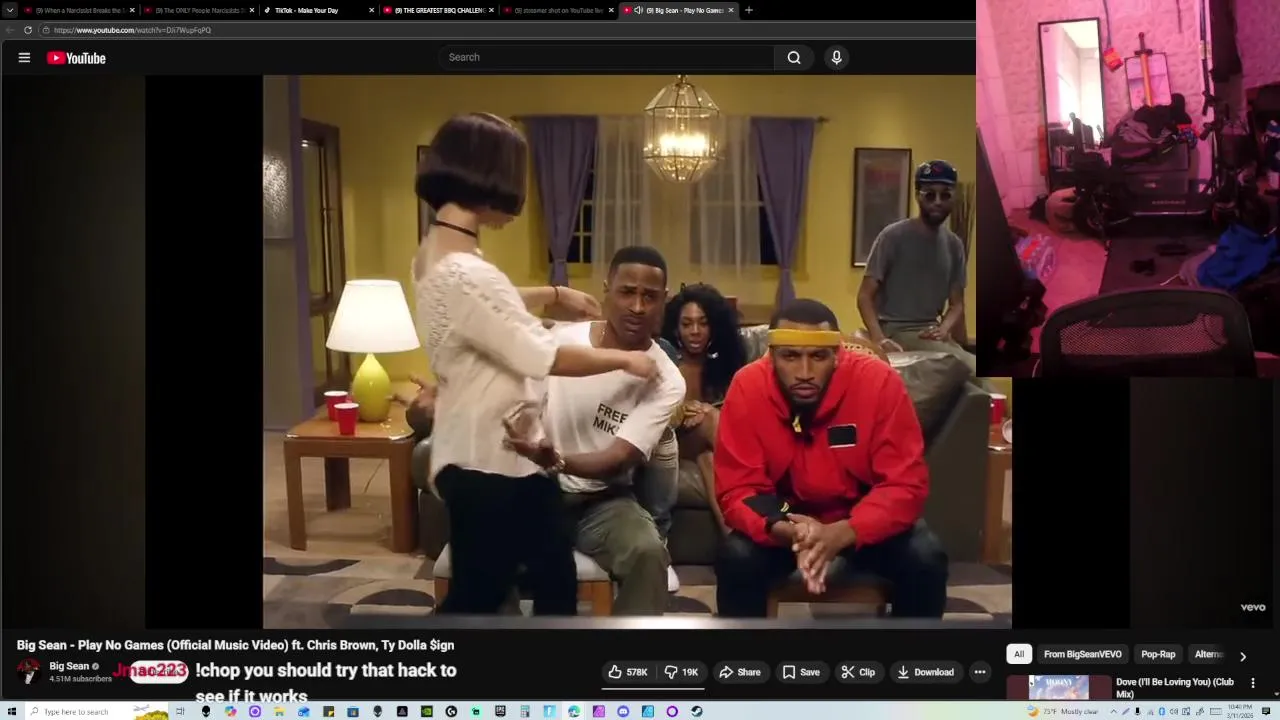Open the tab search dropdown arrow
Image resolution: width=1280 pixels, height=720 pixels.
click(x=10, y=10)
